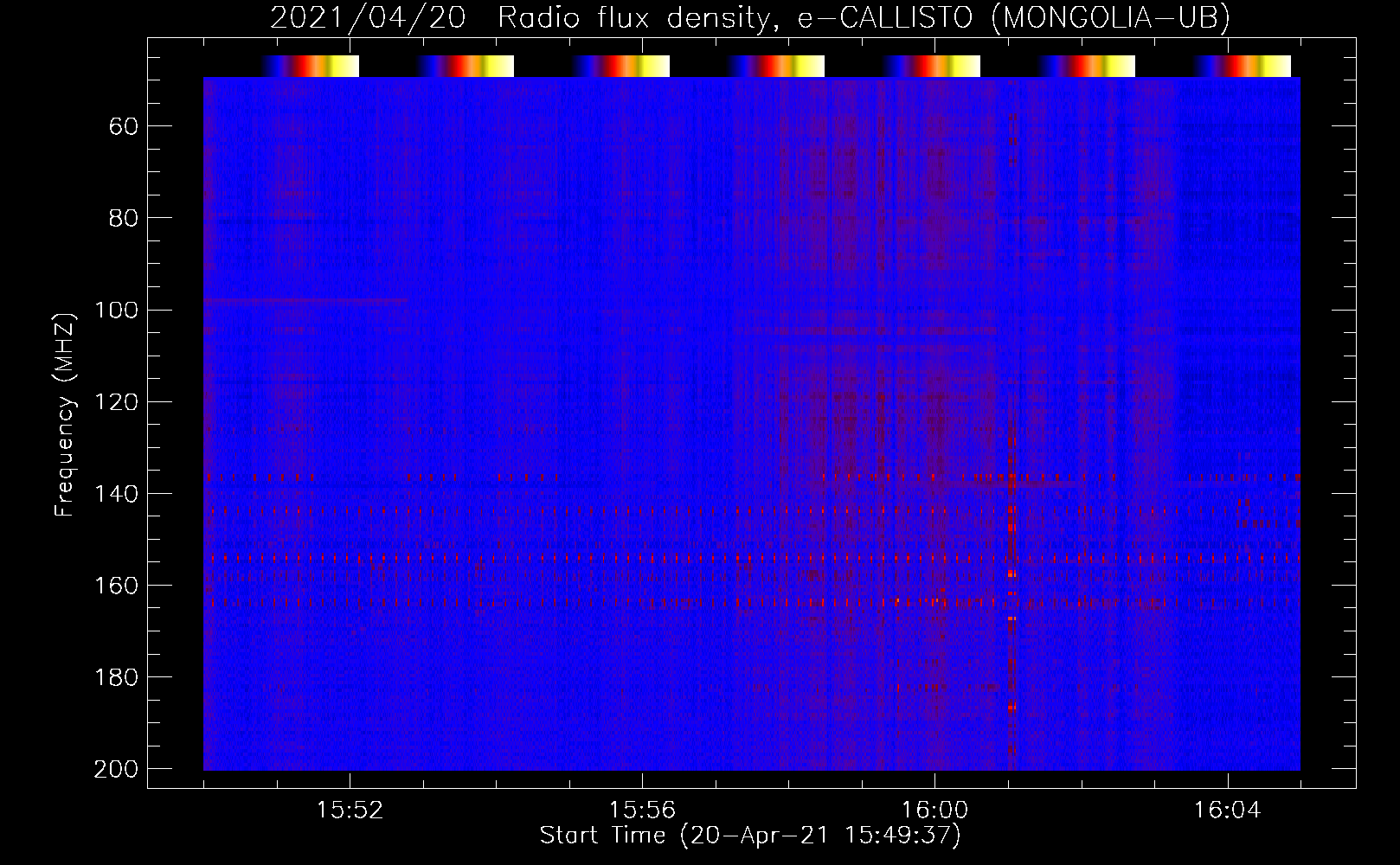Click the 16:04 time tick label

1227,811
